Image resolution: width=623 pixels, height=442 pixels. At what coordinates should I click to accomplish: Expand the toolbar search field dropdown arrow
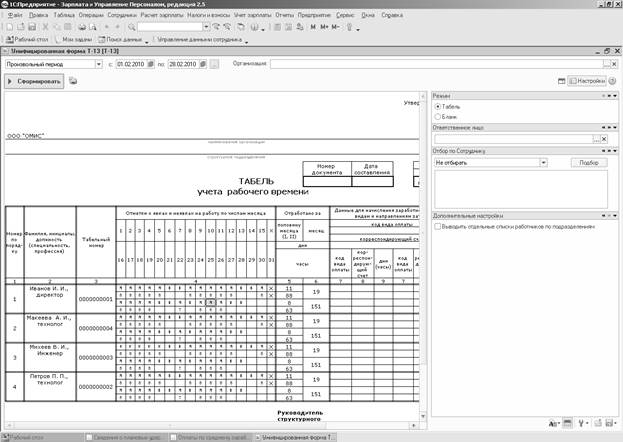(206, 27)
